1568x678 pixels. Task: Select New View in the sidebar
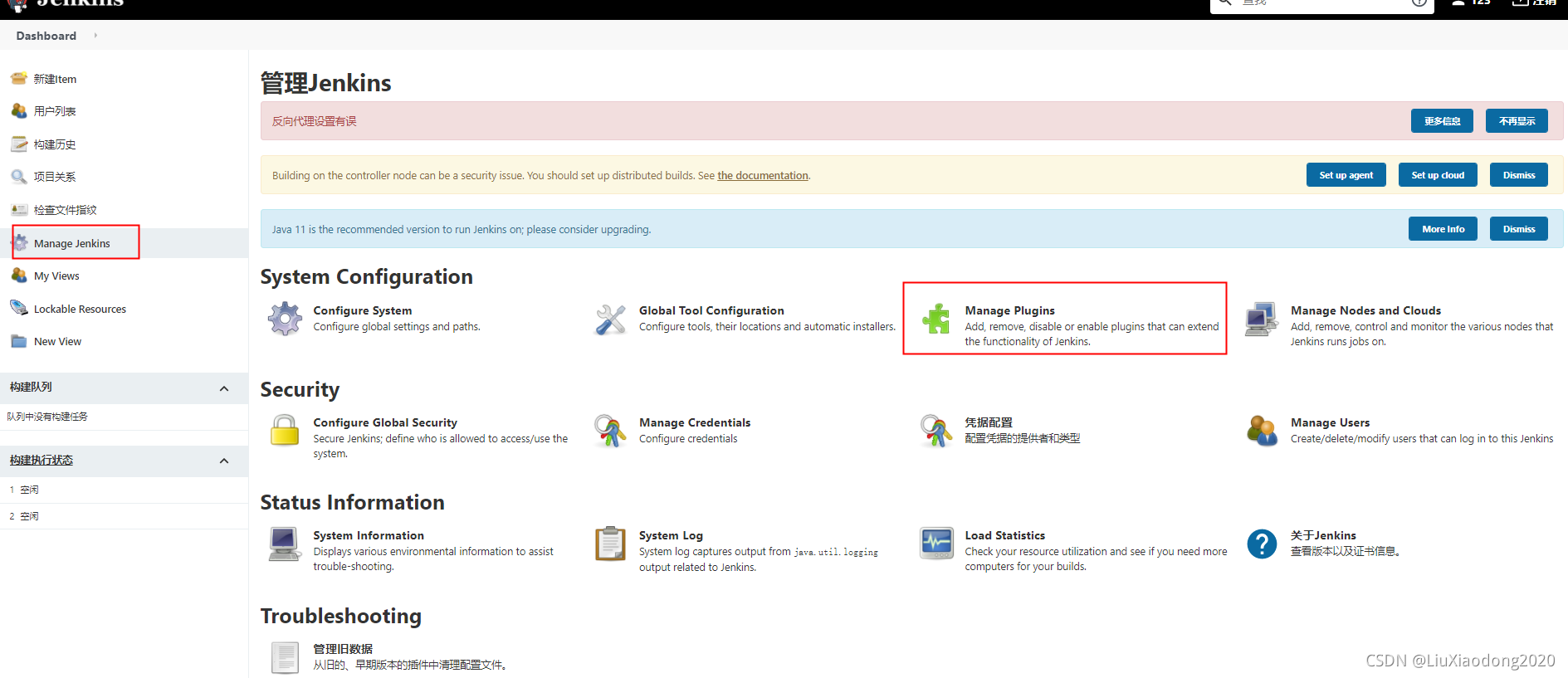point(57,341)
